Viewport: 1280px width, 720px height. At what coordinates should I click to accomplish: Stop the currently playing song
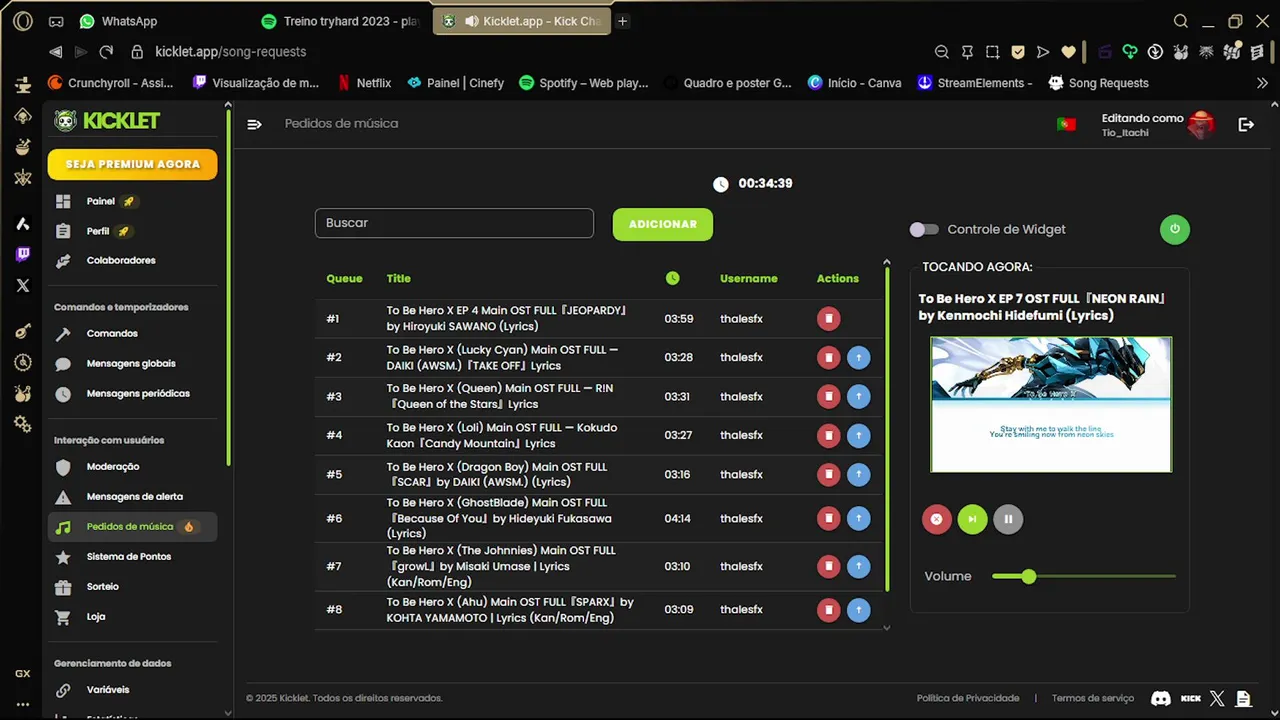tap(936, 519)
